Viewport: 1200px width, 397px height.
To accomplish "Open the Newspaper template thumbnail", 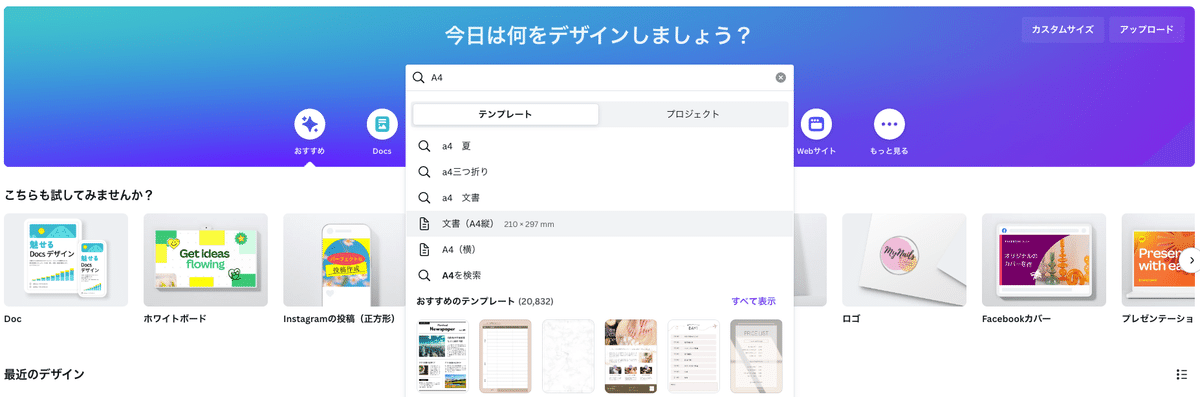I will click(443, 357).
